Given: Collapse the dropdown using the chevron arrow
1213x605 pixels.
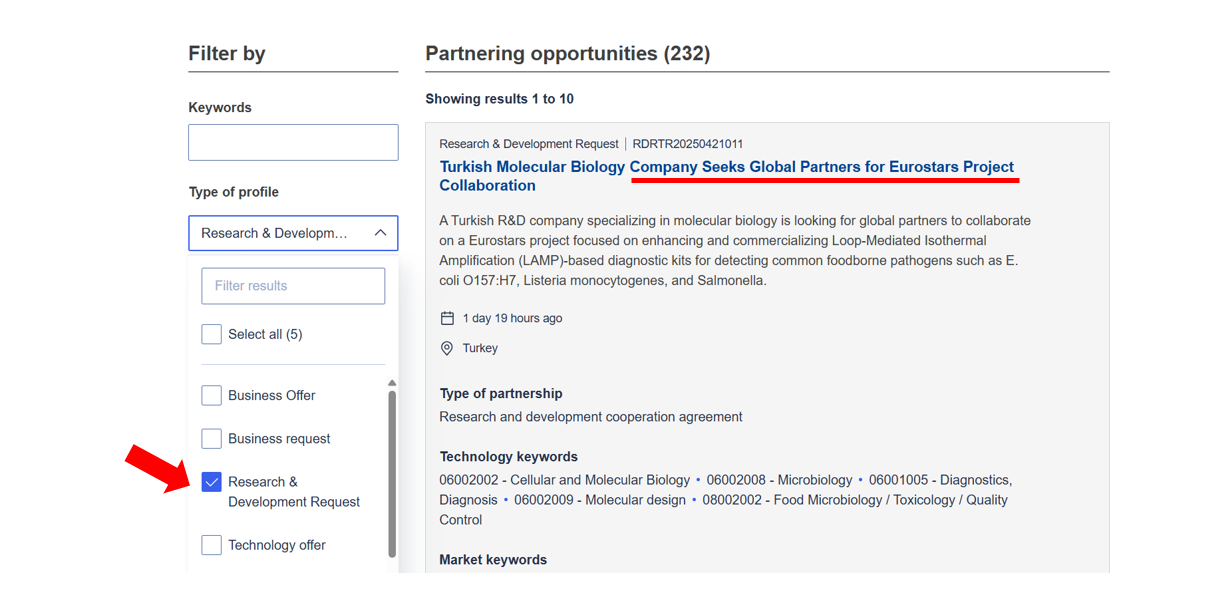Looking at the screenshot, I should click(380, 233).
